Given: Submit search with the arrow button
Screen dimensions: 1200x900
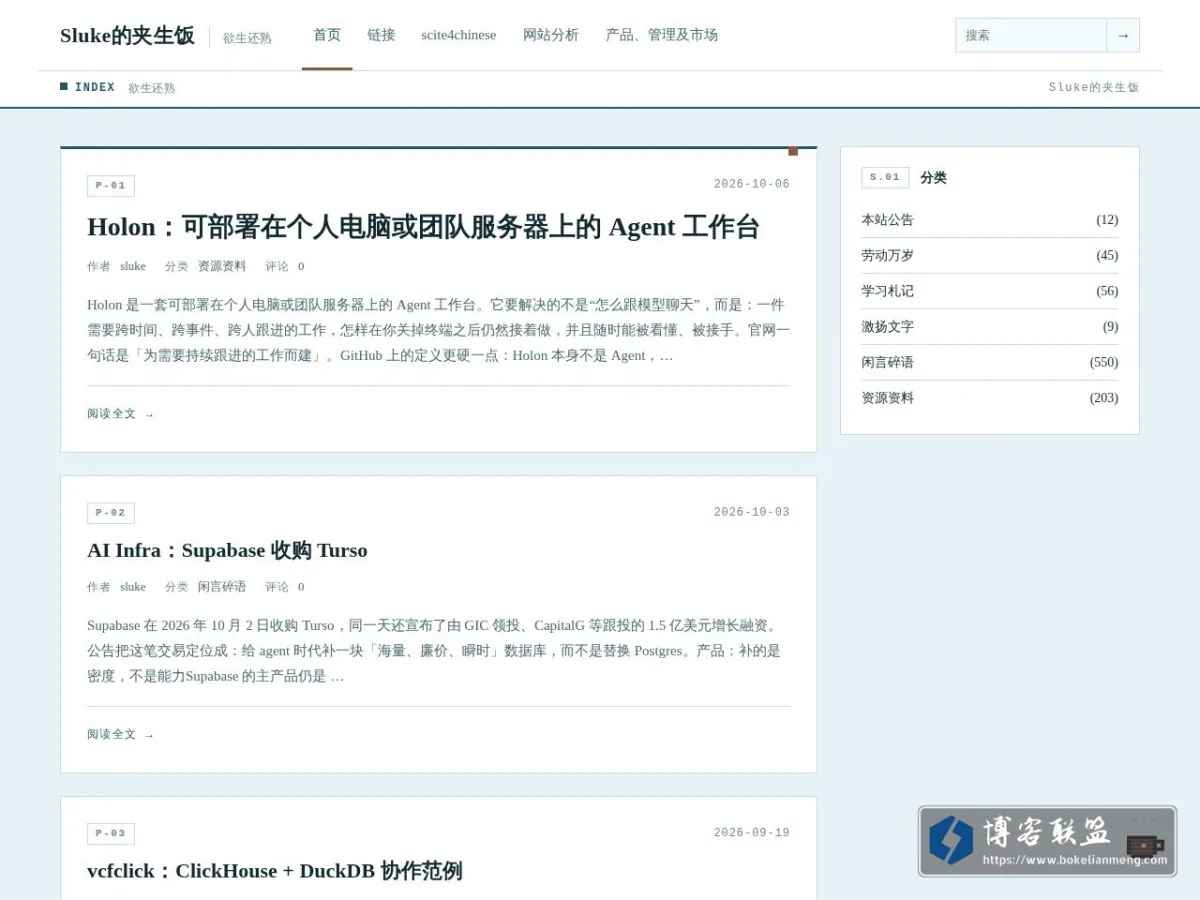Looking at the screenshot, I should point(1123,35).
